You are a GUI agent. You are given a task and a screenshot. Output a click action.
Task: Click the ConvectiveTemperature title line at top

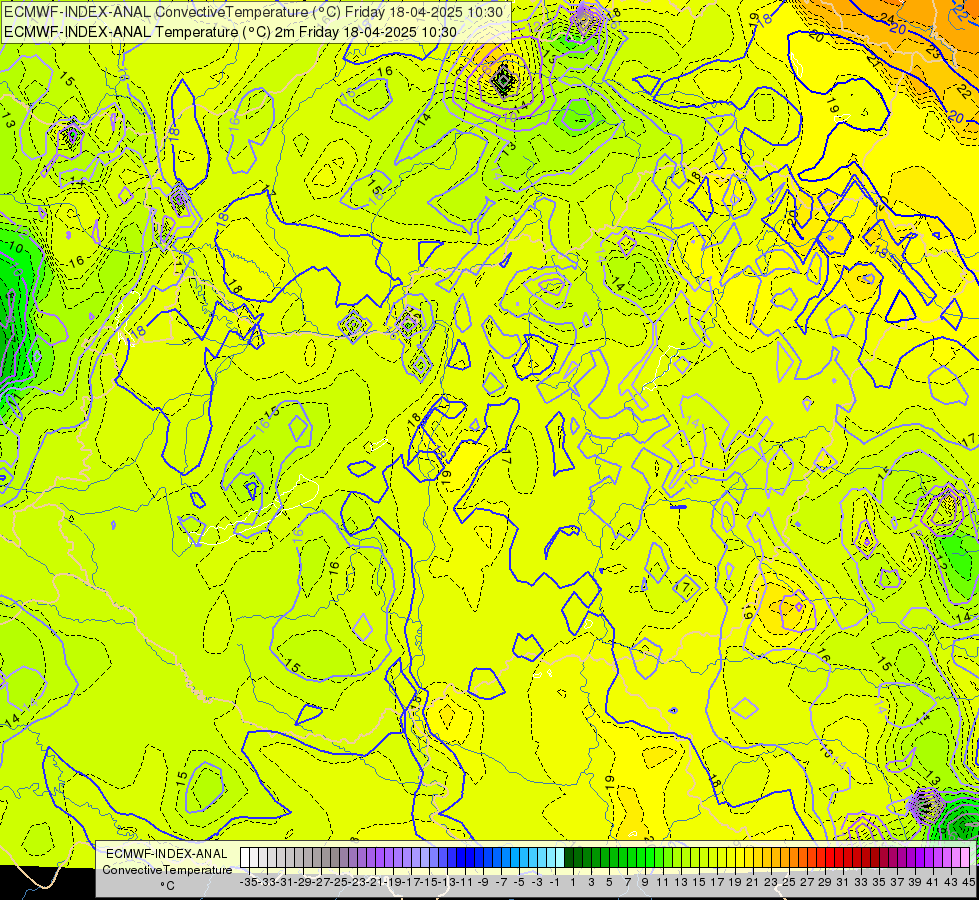click(x=253, y=12)
